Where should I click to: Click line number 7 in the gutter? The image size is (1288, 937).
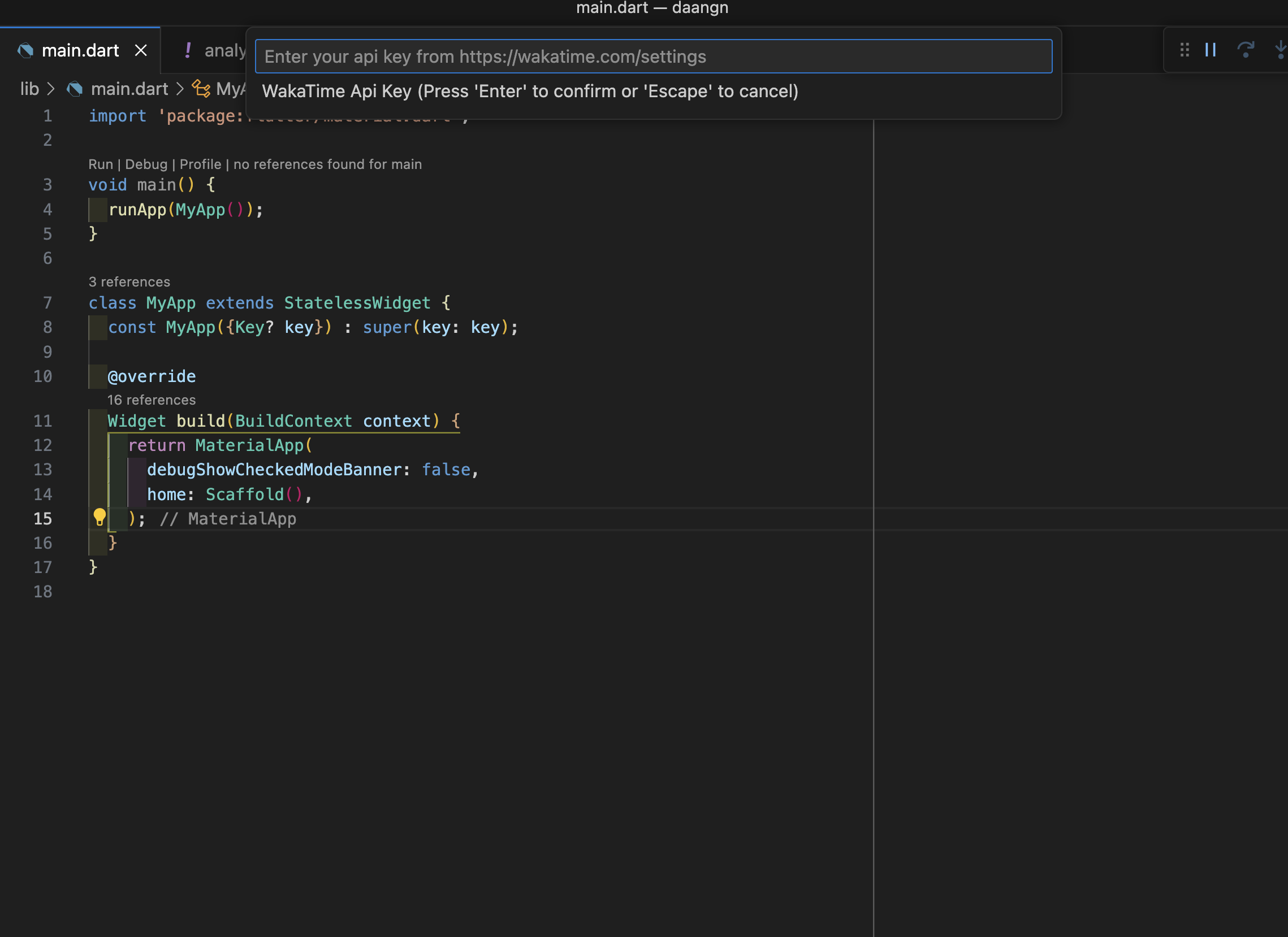click(x=47, y=303)
